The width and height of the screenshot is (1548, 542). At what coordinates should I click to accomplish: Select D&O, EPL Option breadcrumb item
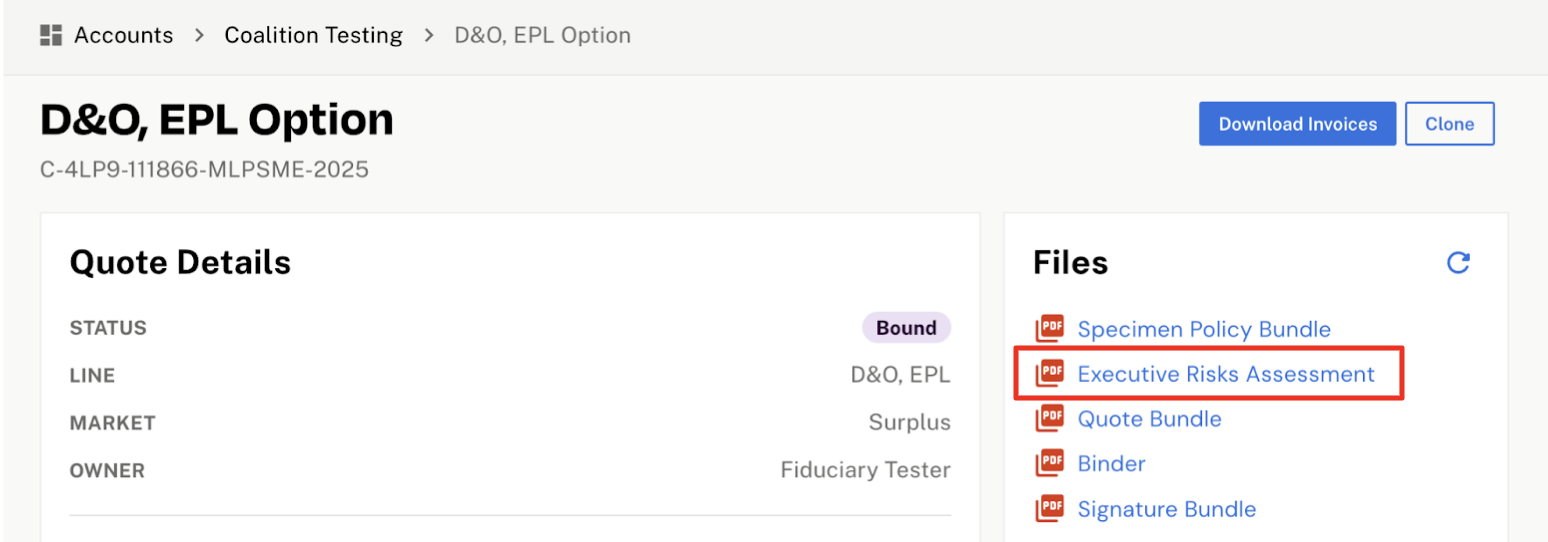[x=542, y=36]
